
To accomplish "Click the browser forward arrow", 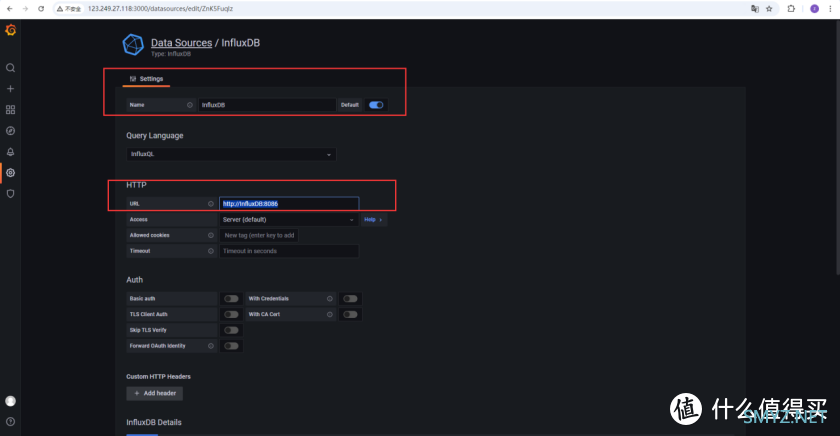I will coord(25,9).
